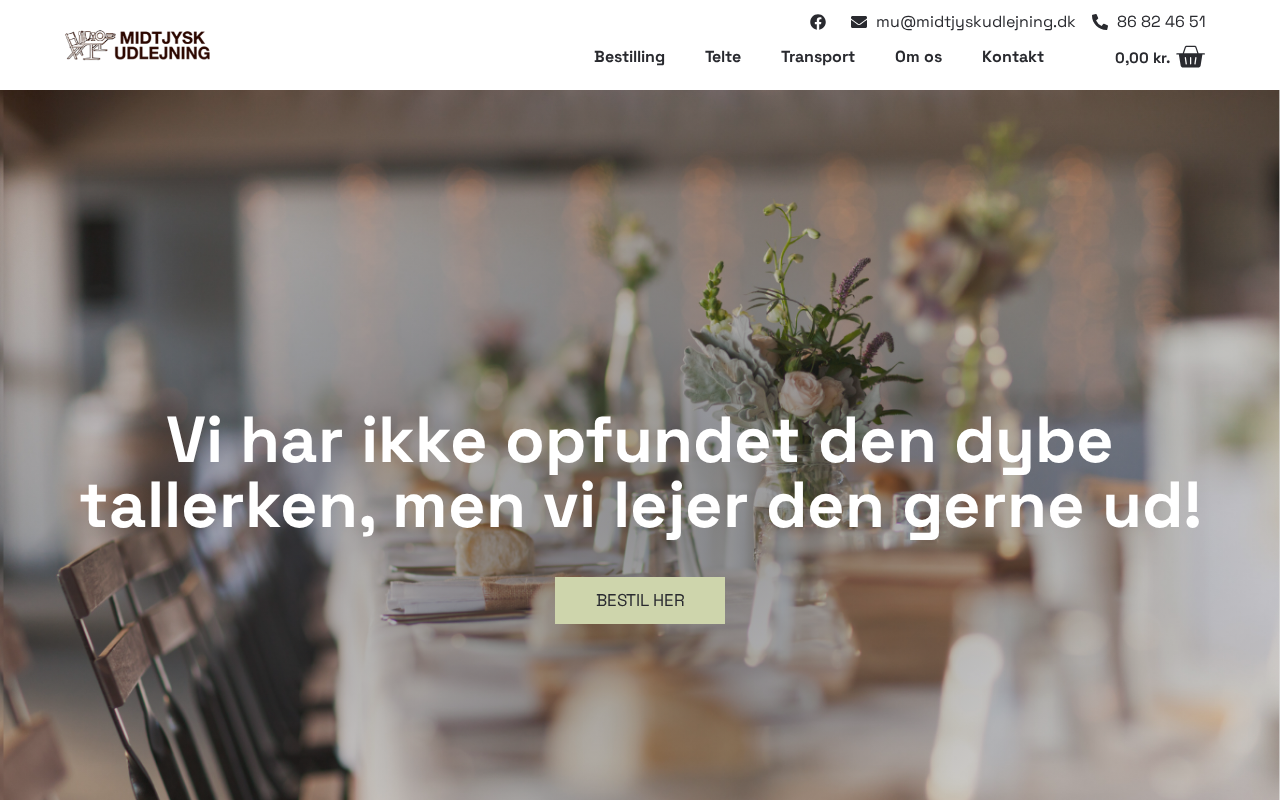Open the shopping basket icon
1280x800 pixels.
[1191, 57]
